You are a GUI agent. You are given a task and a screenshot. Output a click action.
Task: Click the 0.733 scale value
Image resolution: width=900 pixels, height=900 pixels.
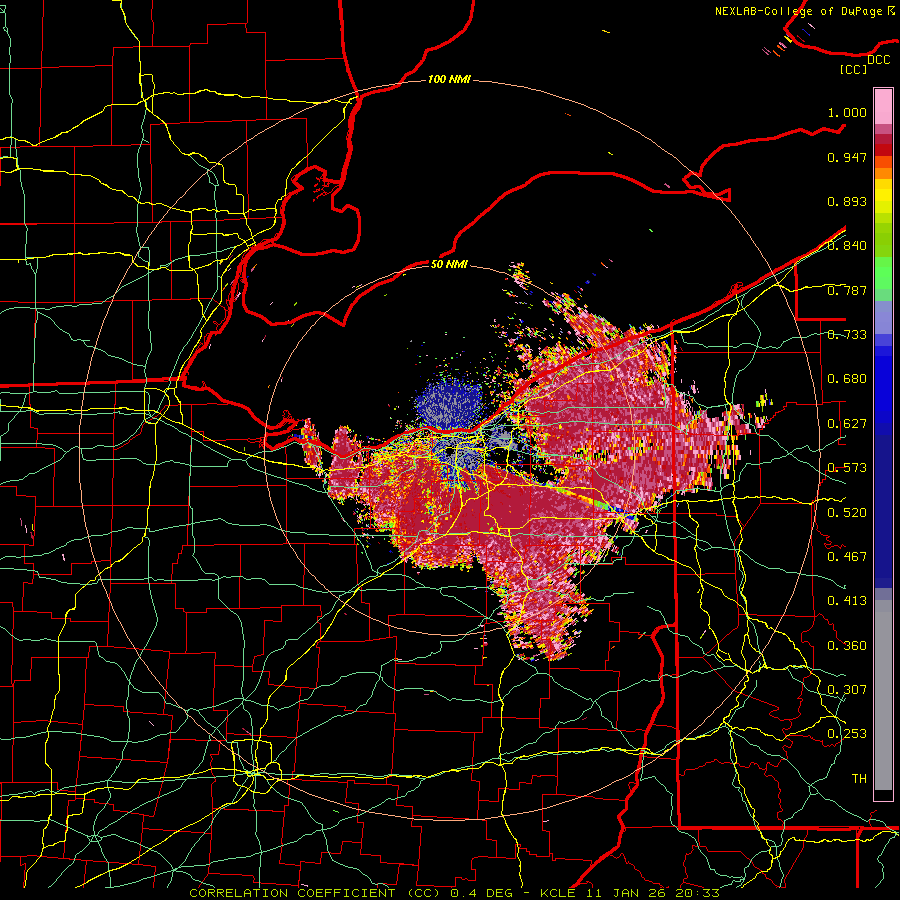847,335
